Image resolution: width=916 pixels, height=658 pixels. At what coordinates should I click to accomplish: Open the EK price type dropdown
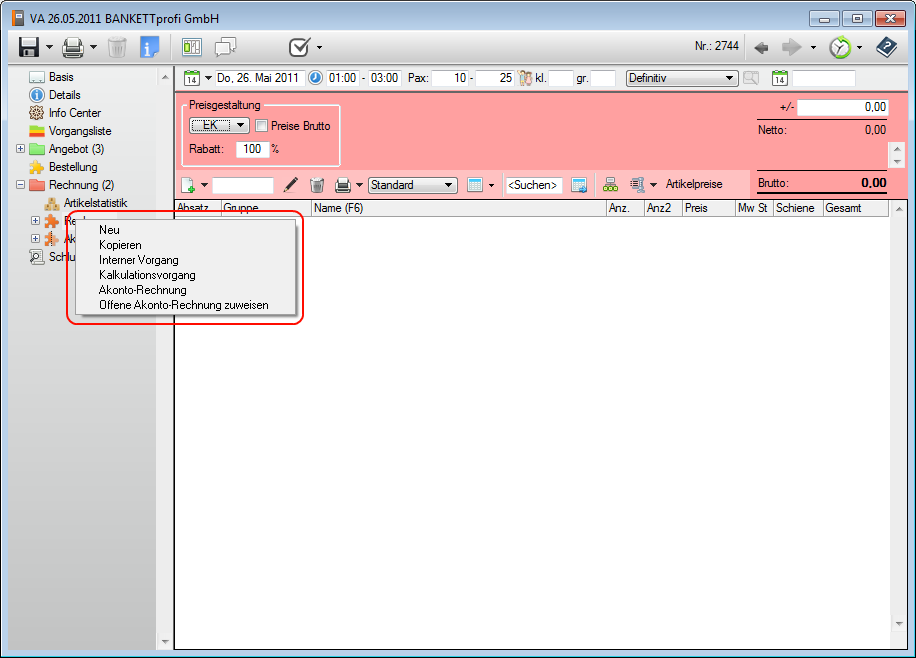(x=219, y=126)
